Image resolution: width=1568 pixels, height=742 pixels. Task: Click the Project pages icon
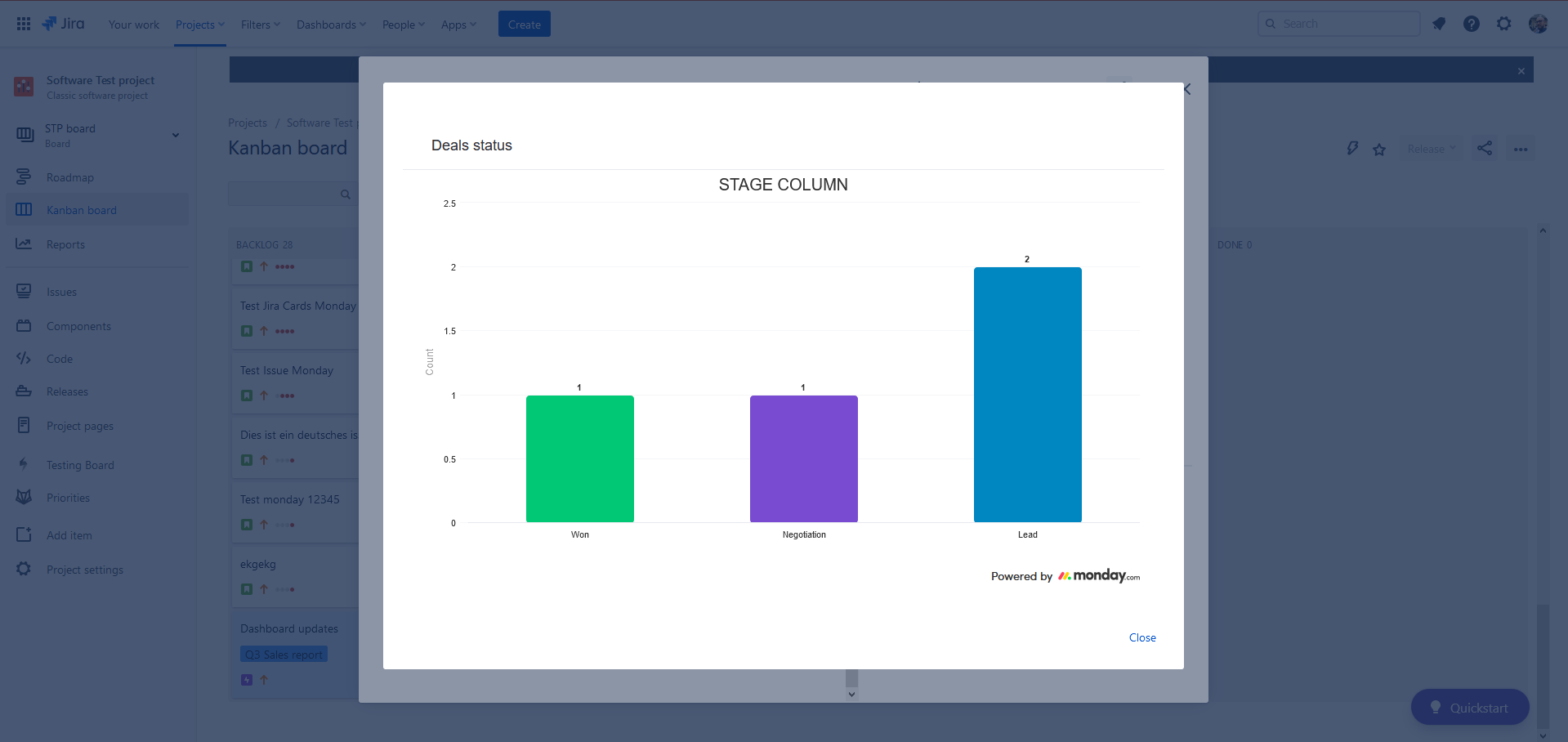(24, 425)
